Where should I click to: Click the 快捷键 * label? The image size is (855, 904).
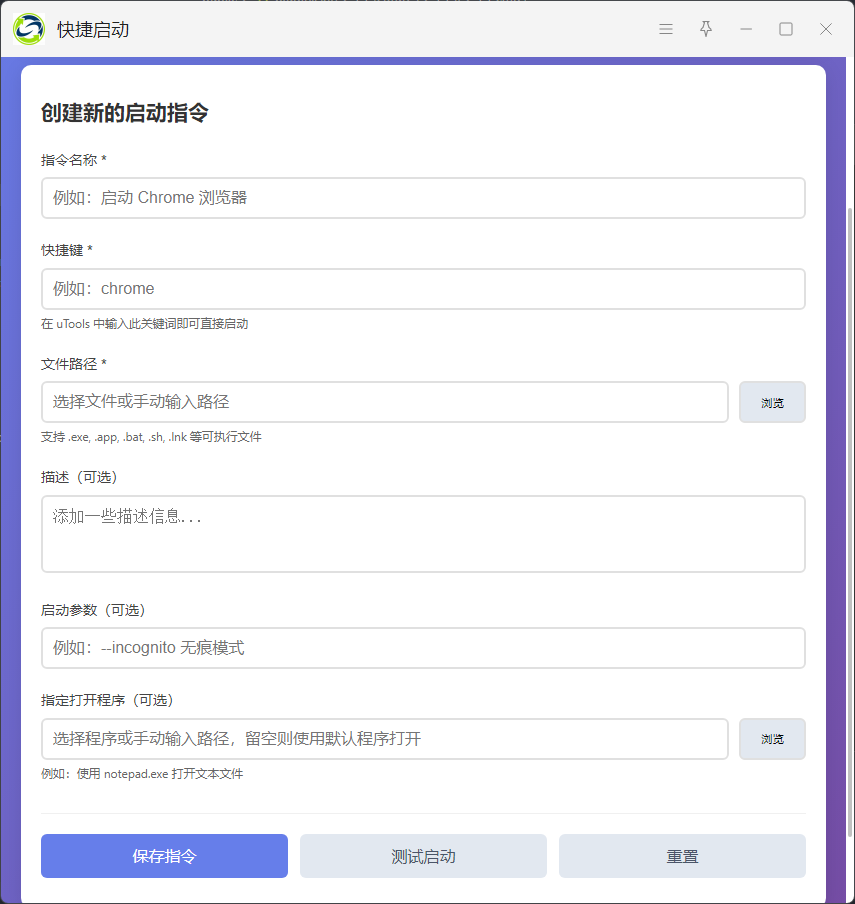coord(67,250)
